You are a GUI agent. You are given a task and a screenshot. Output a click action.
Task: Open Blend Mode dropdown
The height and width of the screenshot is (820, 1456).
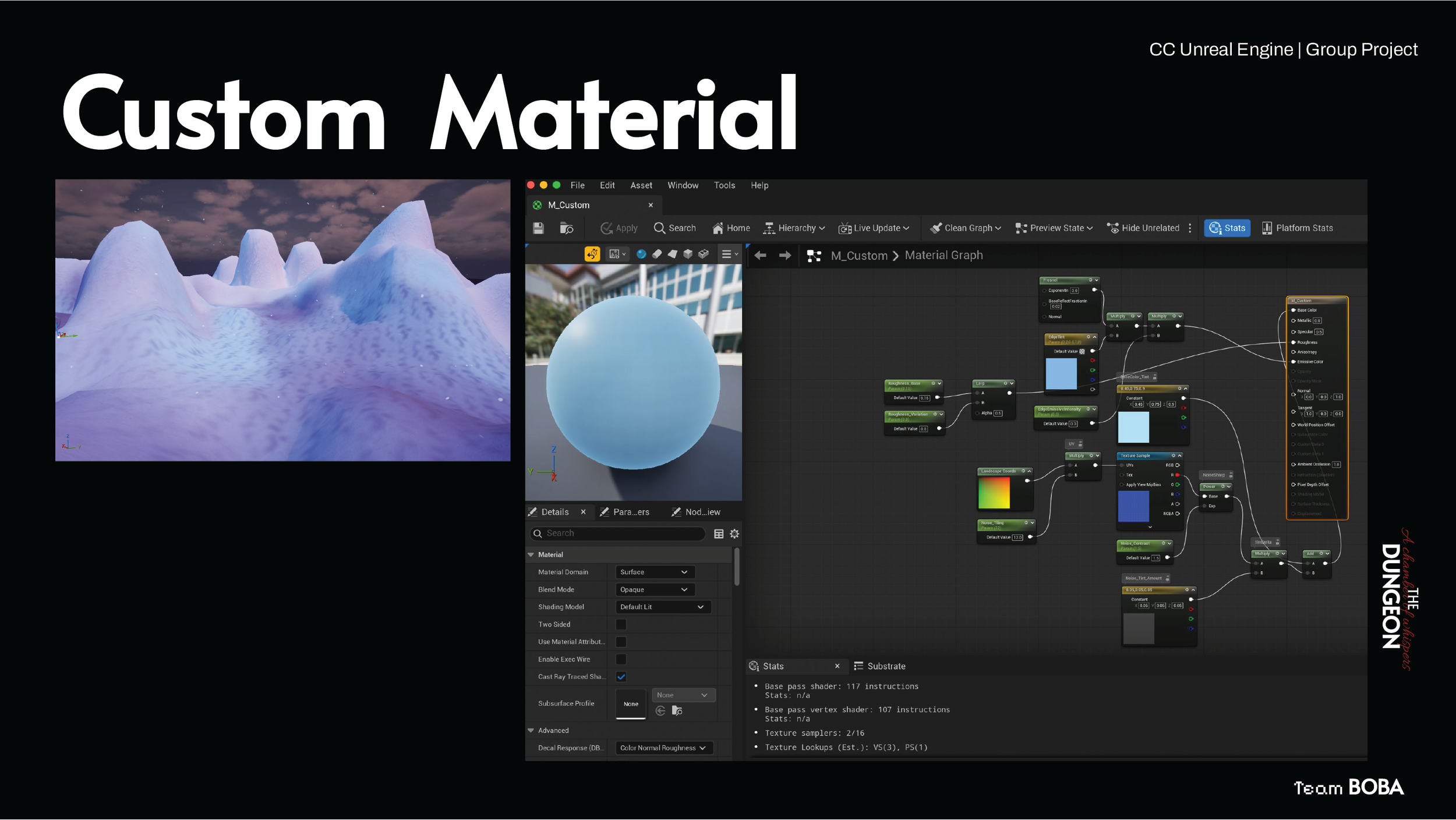[x=655, y=589]
